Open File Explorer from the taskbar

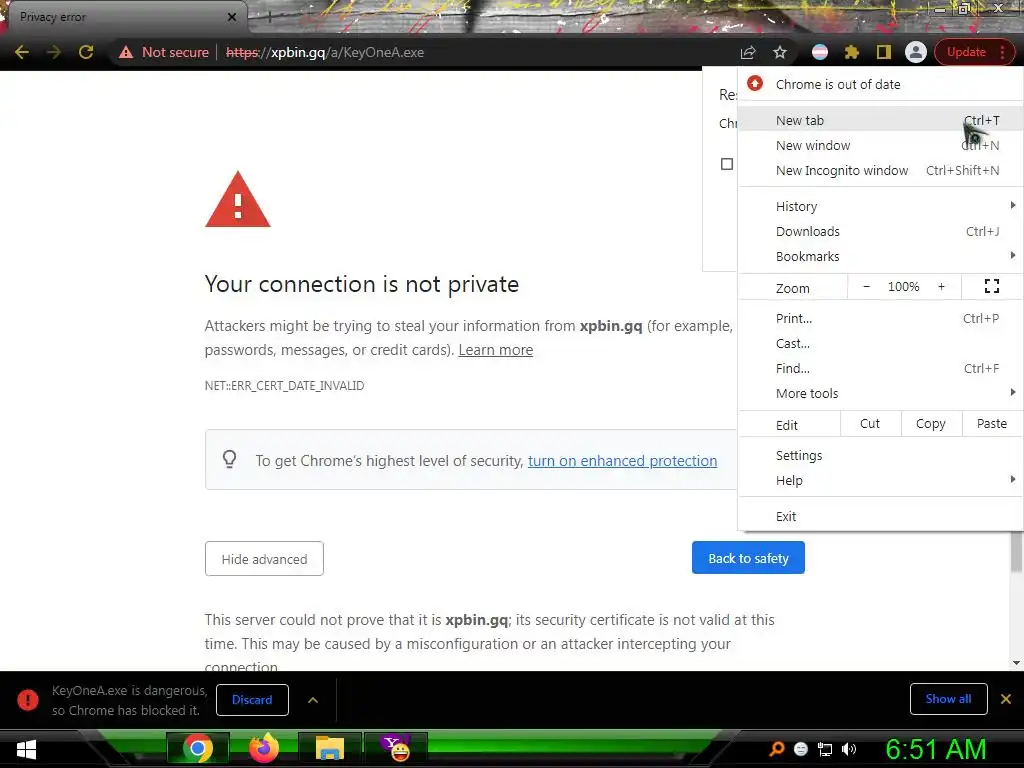click(x=330, y=748)
